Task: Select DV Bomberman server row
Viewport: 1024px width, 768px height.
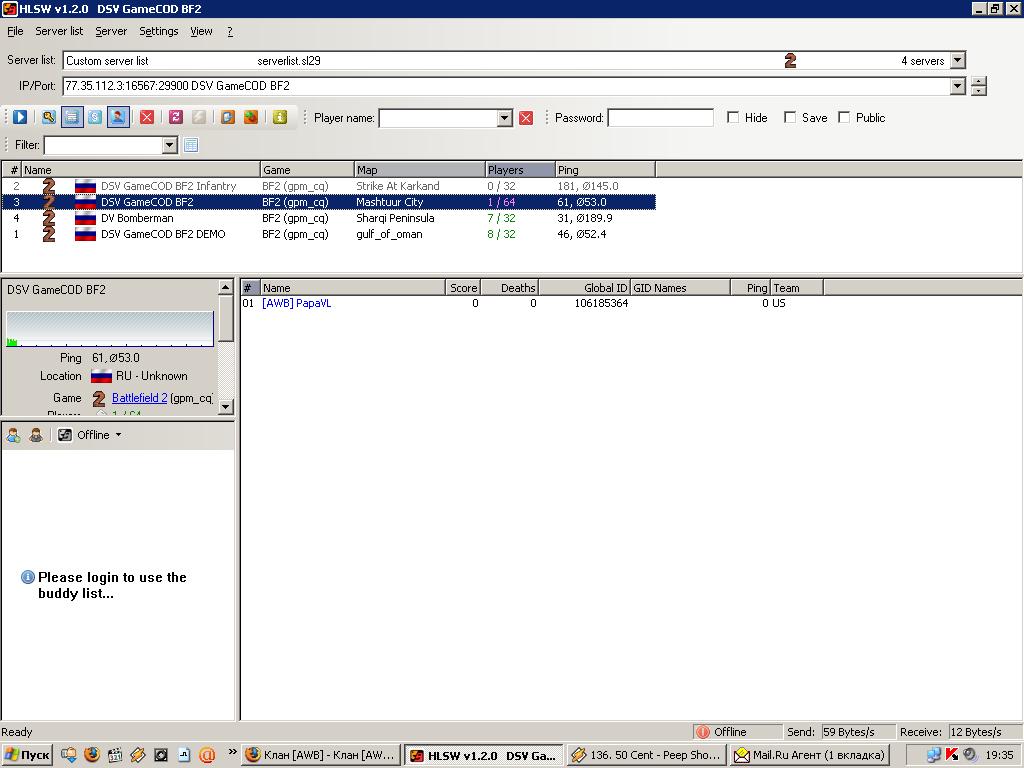Action: (x=137, y=218)
